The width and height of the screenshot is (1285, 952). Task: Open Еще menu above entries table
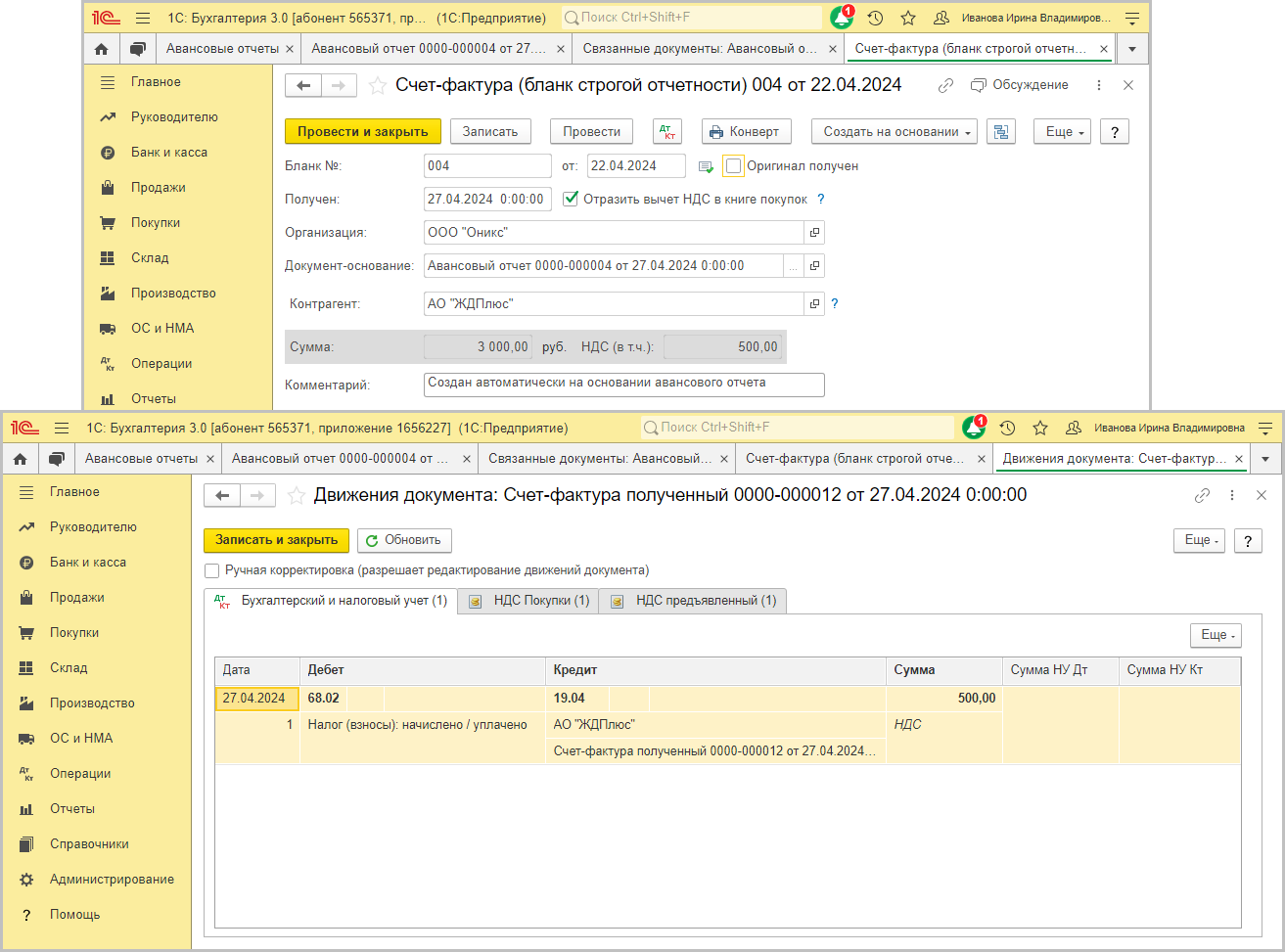(x=1216, y=635)
